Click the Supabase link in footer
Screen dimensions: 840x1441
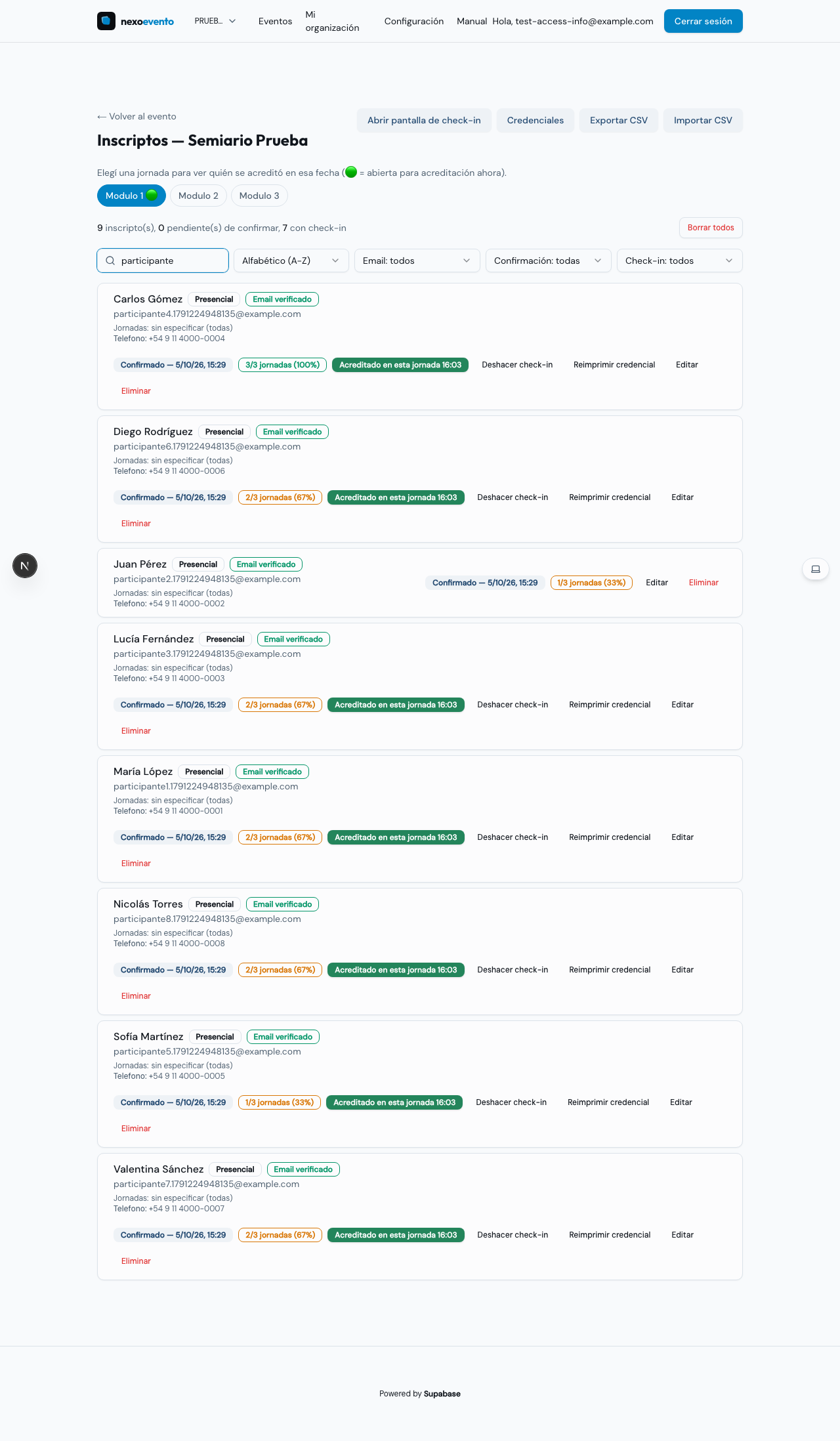[442, 1394]
